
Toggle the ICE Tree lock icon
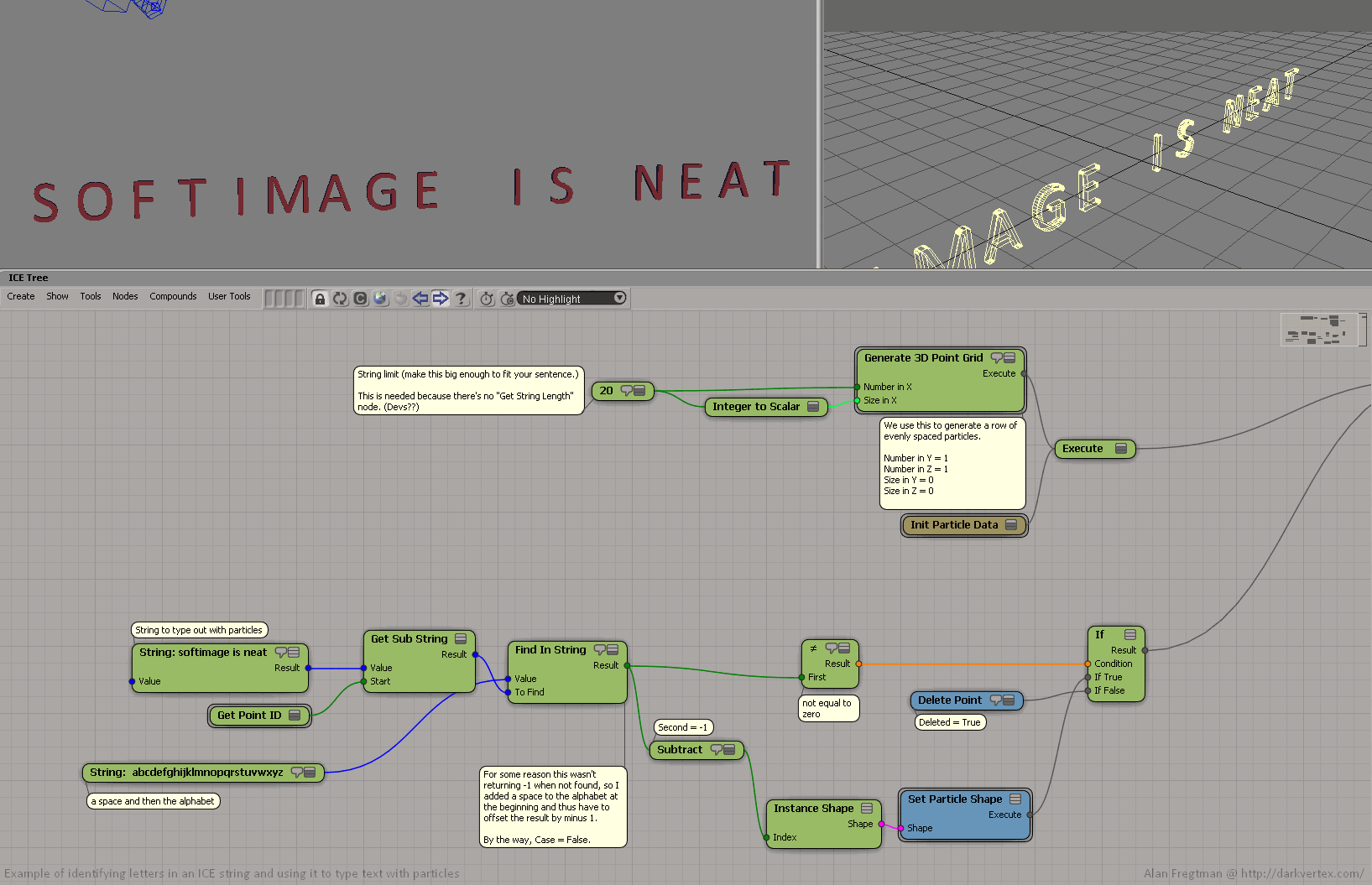[320, 299]
